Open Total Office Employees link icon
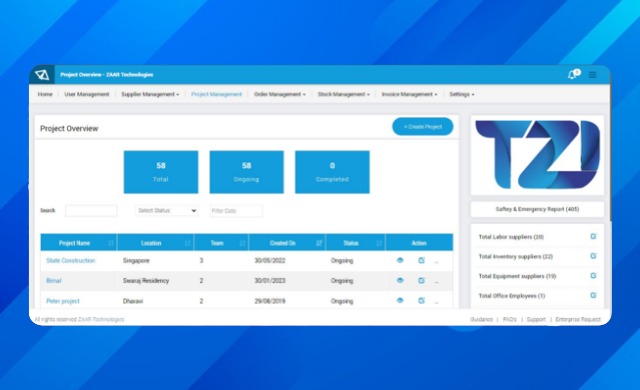The height and width of the screenshot is (390, 640). point(593,295)
